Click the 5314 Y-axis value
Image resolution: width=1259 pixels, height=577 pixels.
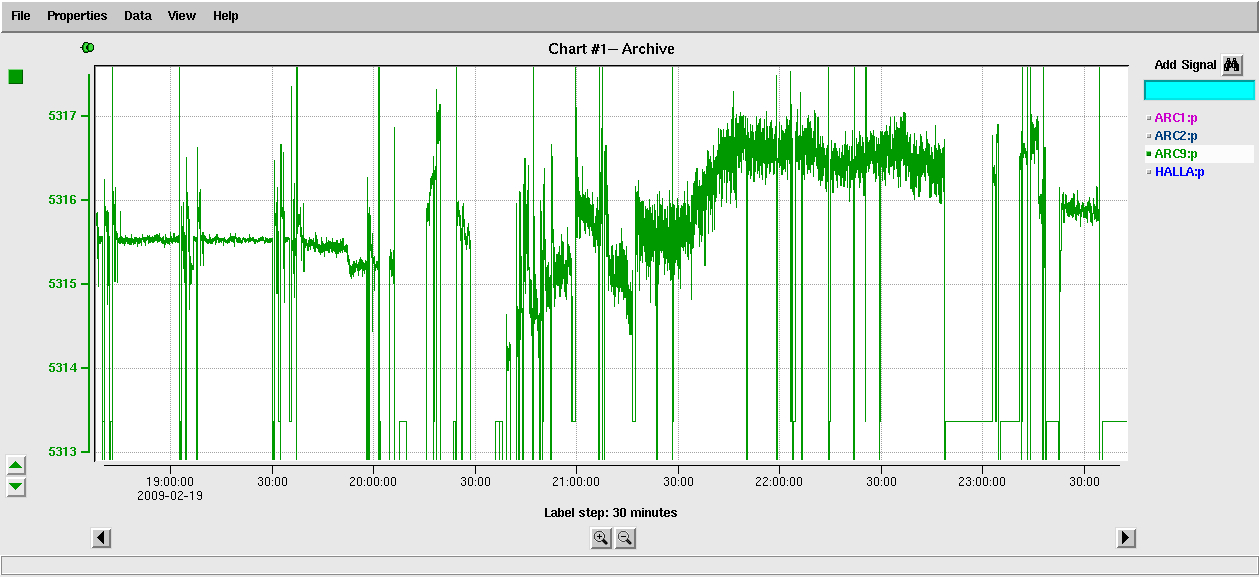62,368
